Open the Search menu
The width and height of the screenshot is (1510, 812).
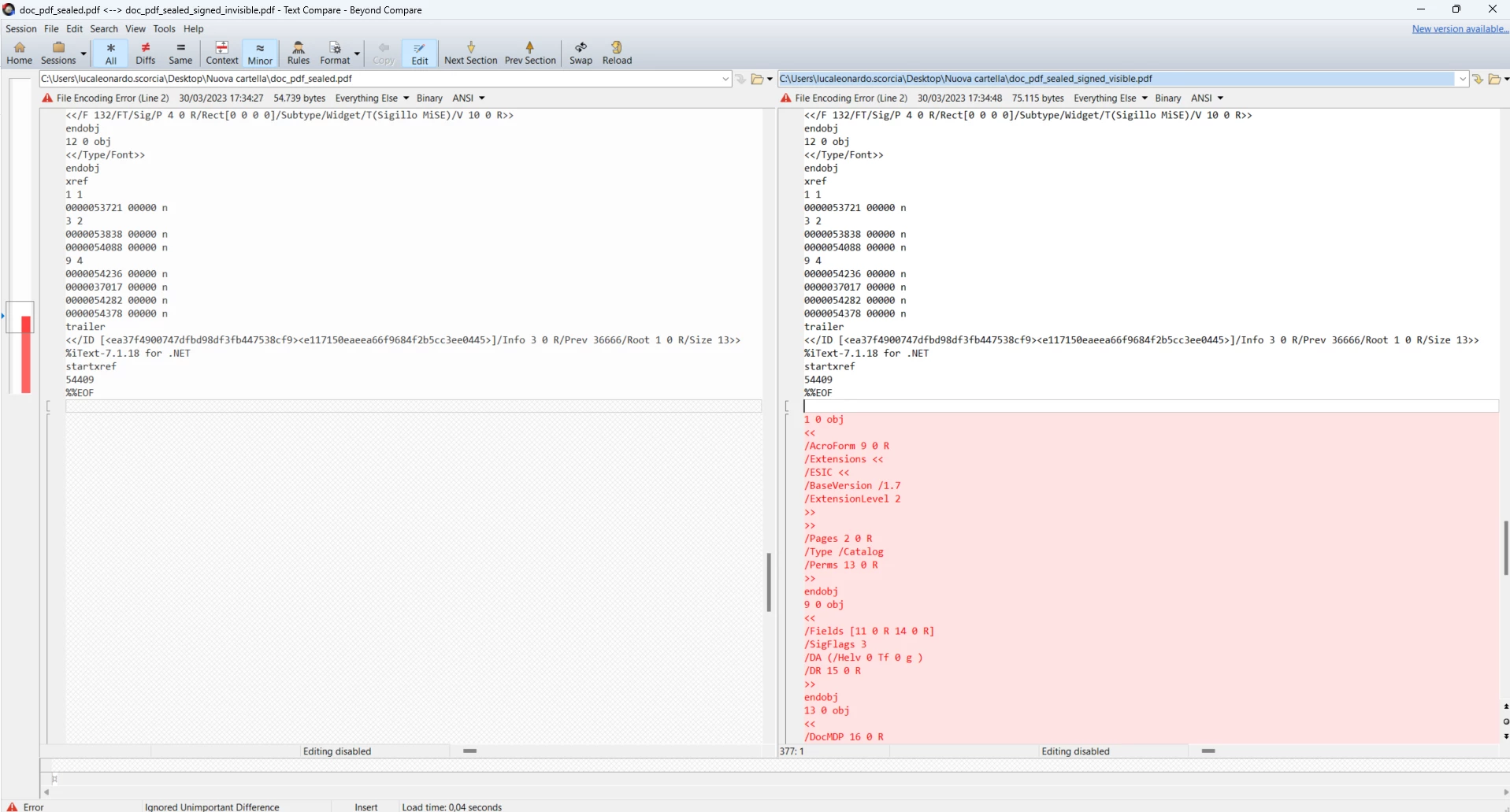tap(104, 29)
